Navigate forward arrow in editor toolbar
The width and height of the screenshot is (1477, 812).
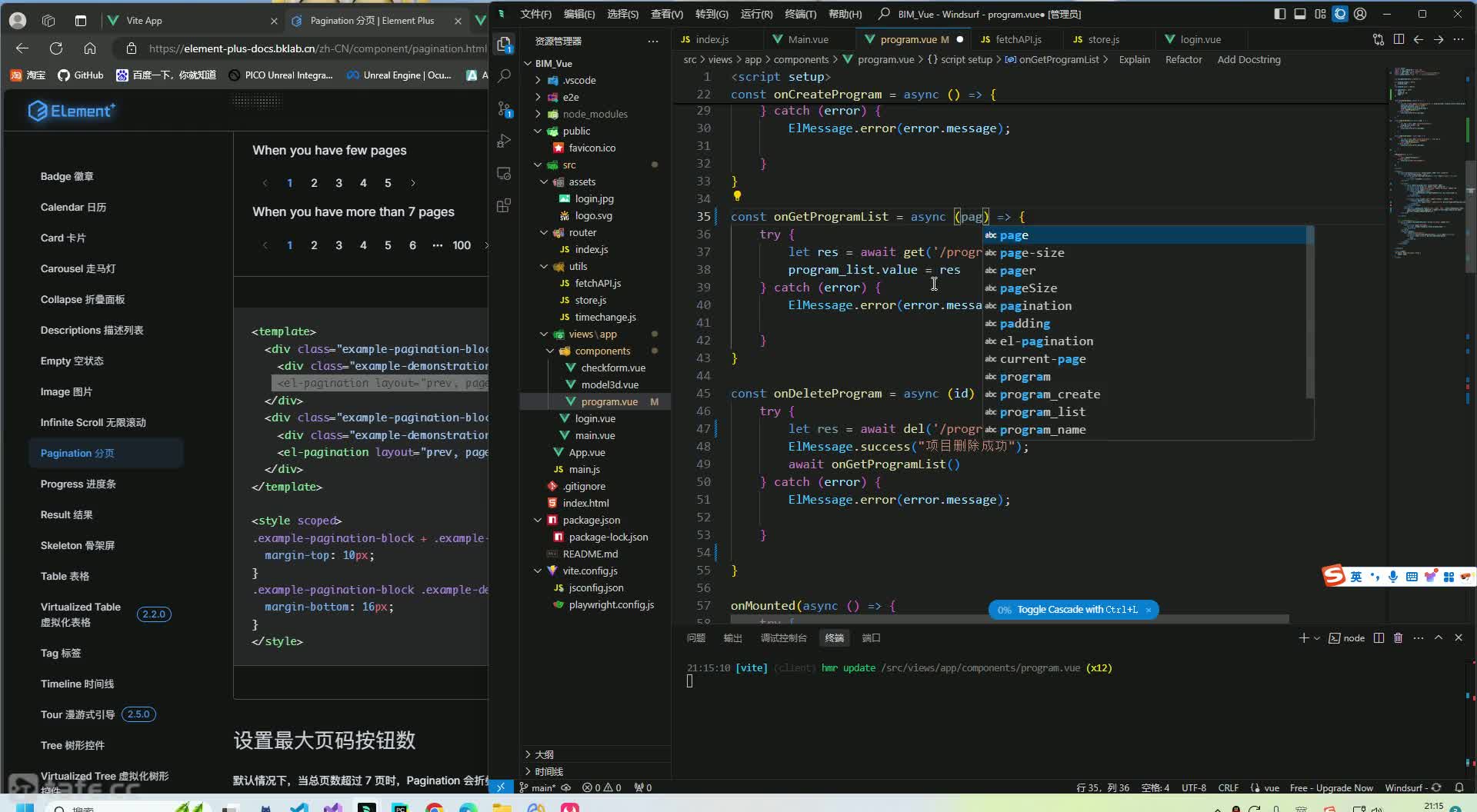1439,39
